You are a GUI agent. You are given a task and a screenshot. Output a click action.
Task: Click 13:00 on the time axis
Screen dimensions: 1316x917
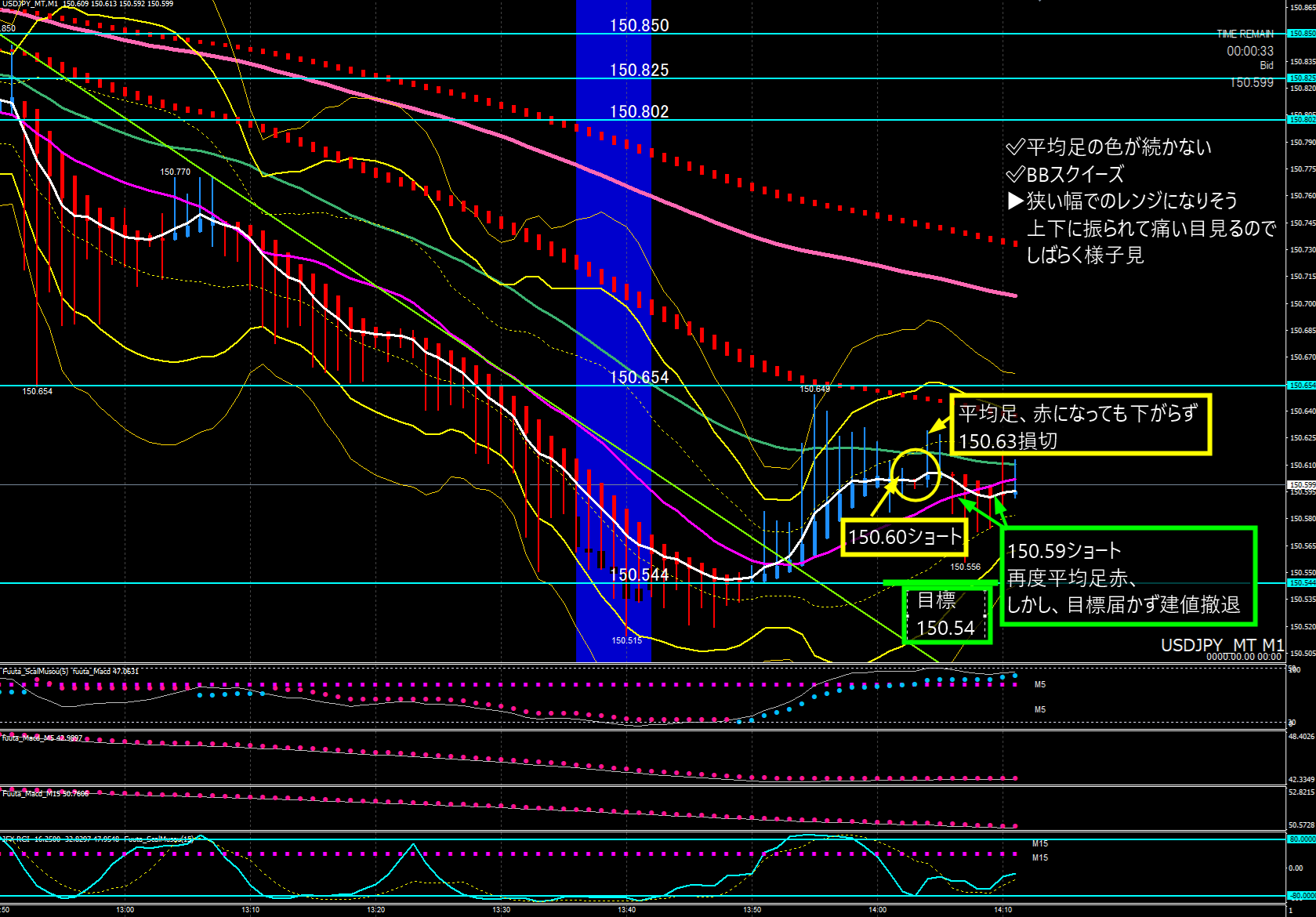125,910
